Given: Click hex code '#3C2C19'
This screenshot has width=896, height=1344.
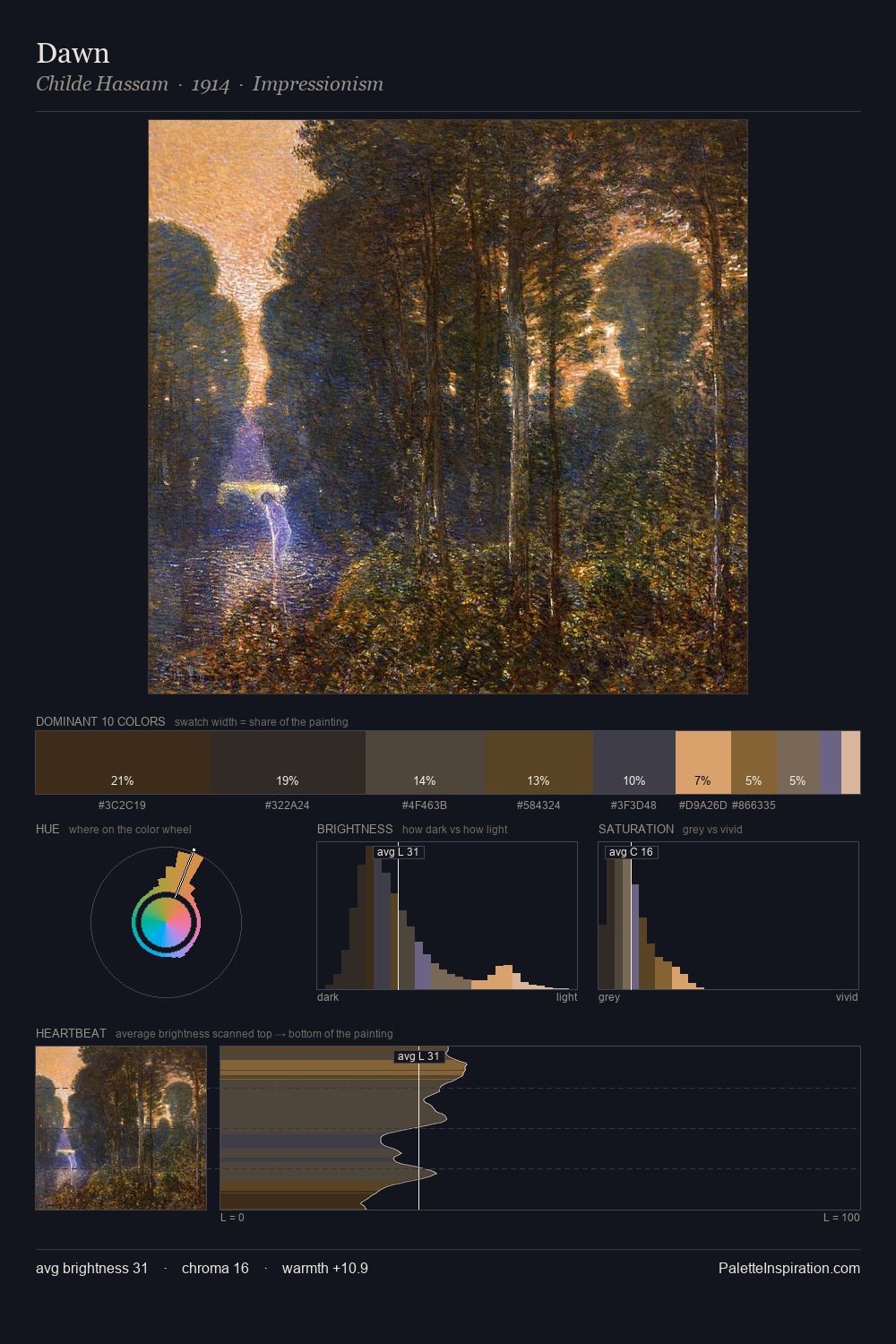Looking at the screenshot, I should (122, 806).
